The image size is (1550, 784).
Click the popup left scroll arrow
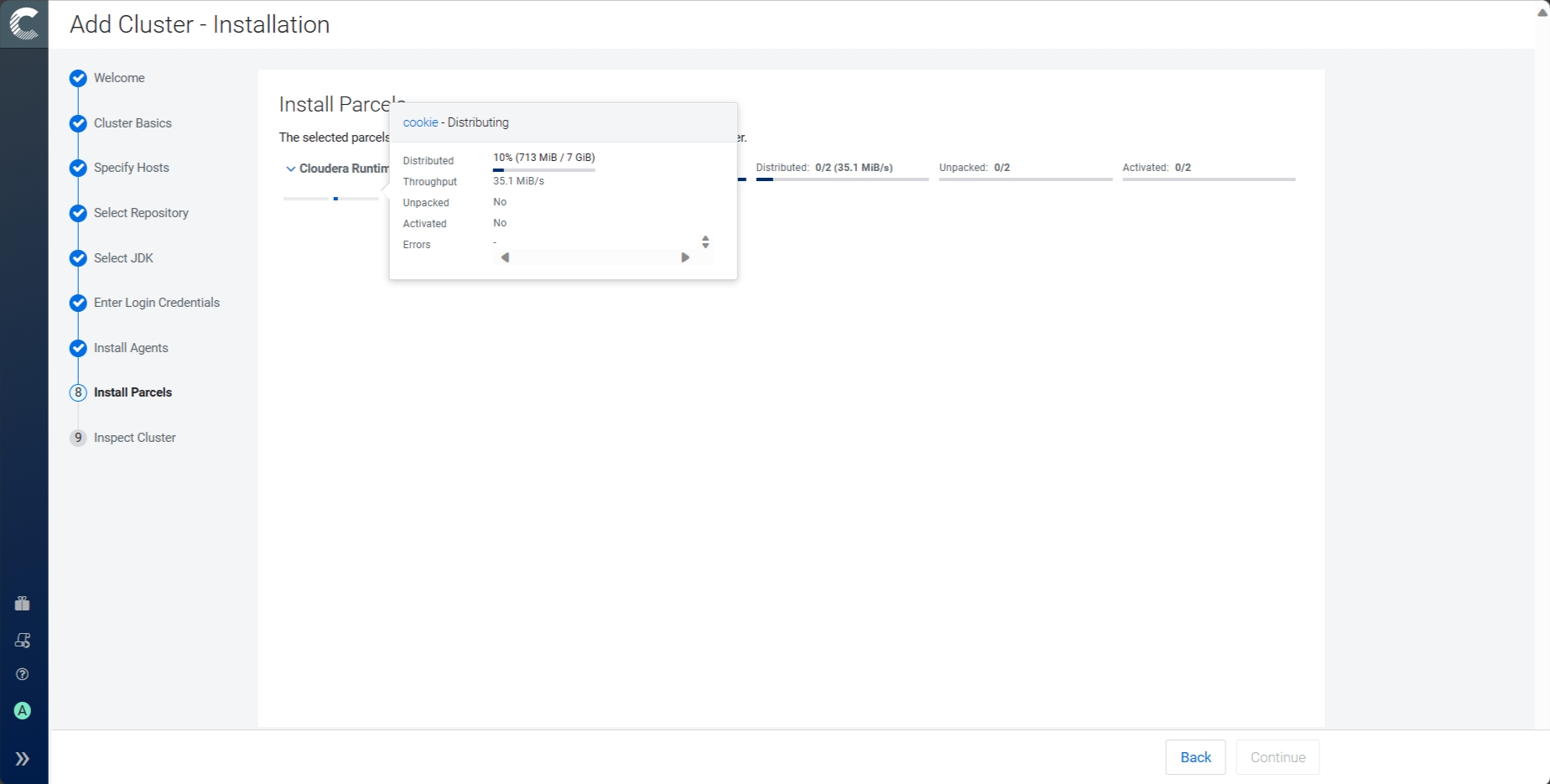tap(505, 257)
